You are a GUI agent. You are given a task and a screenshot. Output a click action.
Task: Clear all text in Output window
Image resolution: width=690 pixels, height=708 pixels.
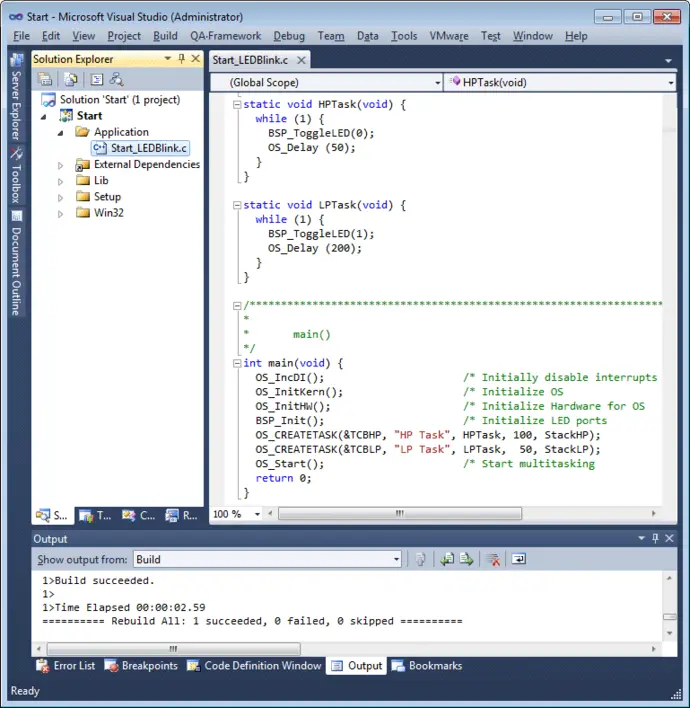click(493, 559)
